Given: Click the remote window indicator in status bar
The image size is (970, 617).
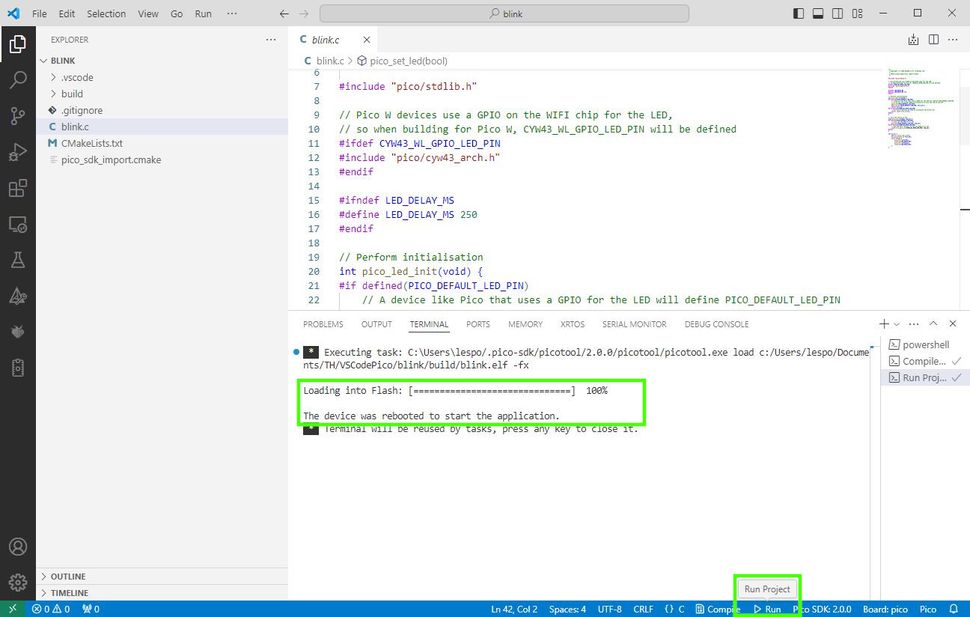Looking at the screenshot, I should [12, 609].
